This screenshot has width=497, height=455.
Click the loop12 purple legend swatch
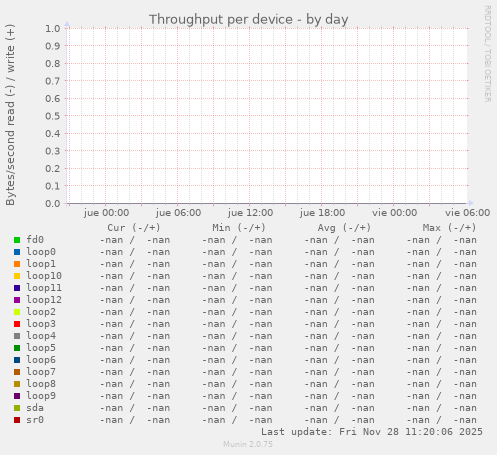pyautogui.click(x=17, y=300)
